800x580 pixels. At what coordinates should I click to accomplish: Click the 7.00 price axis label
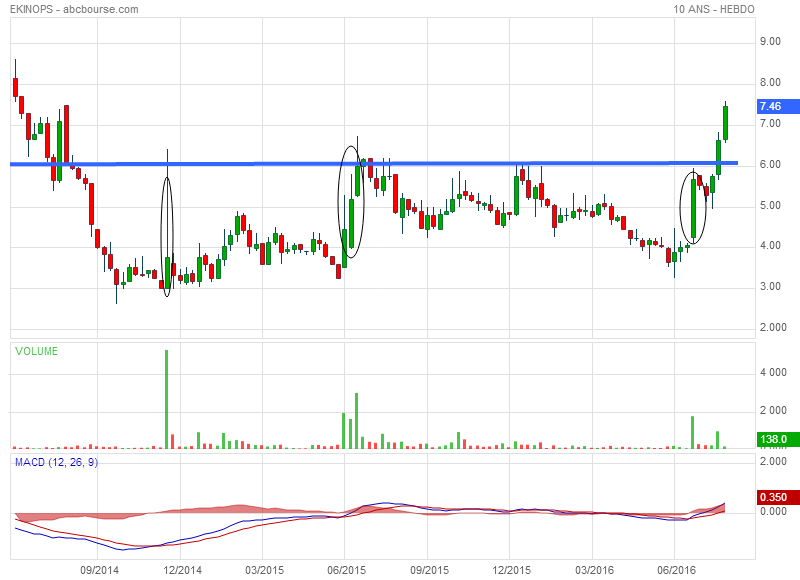coord(770,123)
